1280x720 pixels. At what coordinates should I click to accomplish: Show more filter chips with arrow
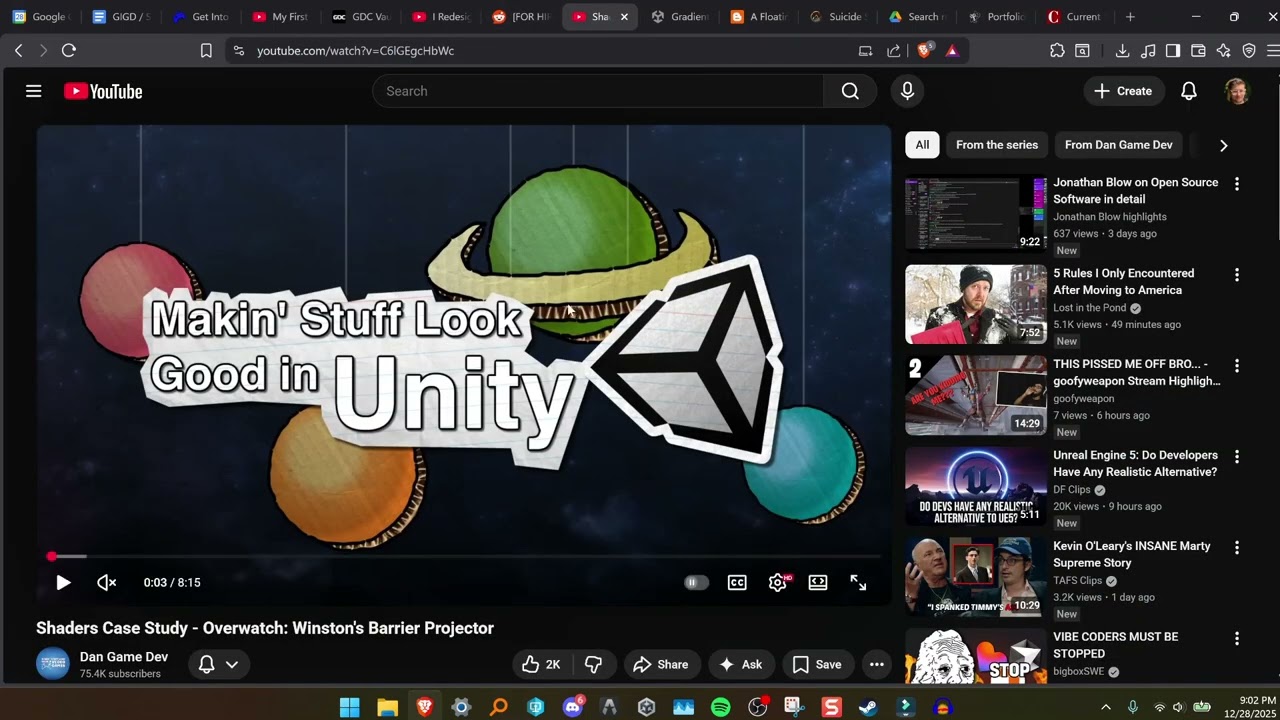pyautogui.click(x=1223, y=145)
